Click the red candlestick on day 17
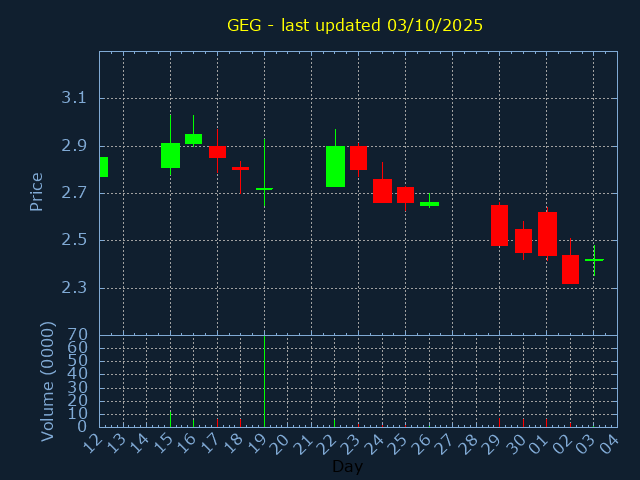 point(217,152)
